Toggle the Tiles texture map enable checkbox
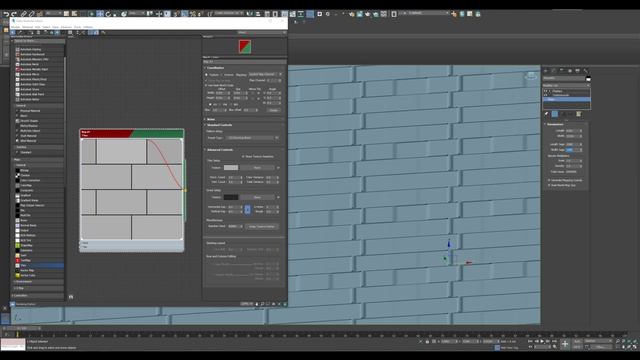This screenshot has width=640, height=360. coord(278,168)
